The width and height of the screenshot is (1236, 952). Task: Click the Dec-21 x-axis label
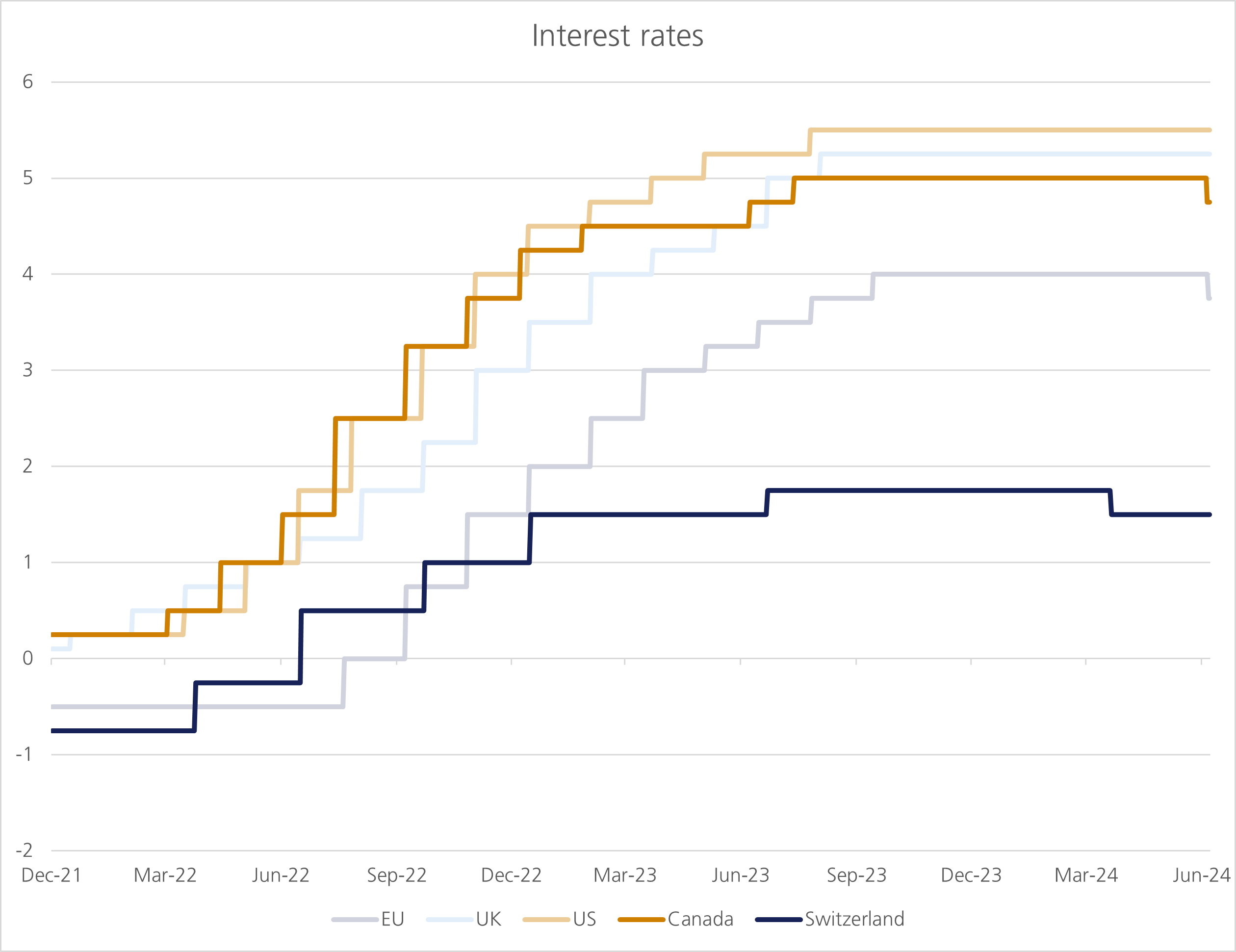(x=51, y=875)
